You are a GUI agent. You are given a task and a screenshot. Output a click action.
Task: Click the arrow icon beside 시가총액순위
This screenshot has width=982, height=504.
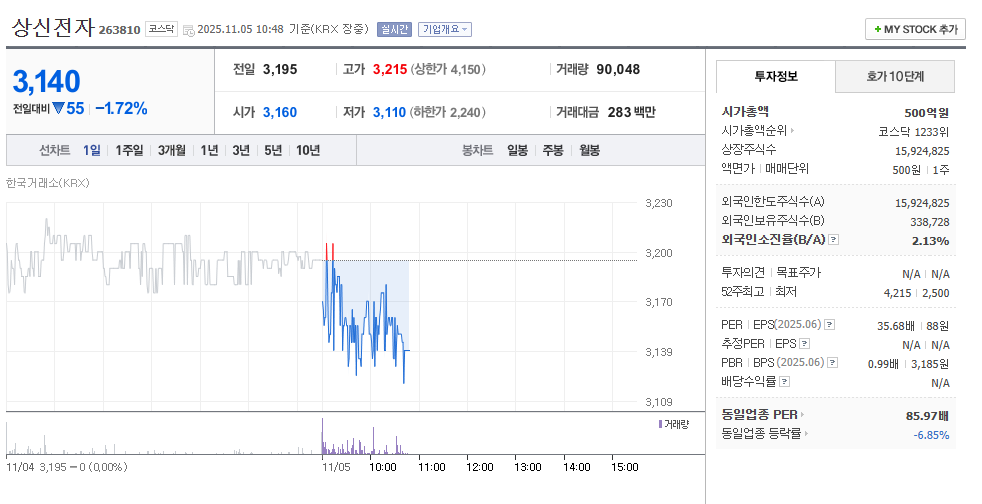click(792, 131)
